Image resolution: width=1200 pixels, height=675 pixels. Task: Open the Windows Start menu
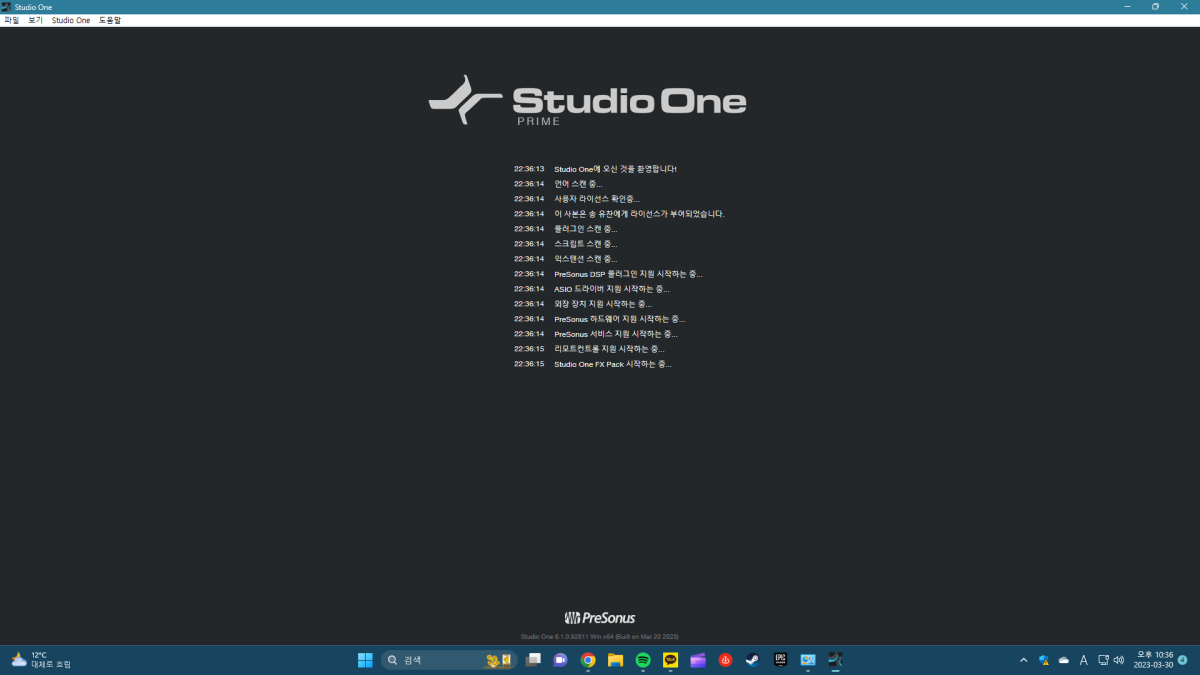365,660
